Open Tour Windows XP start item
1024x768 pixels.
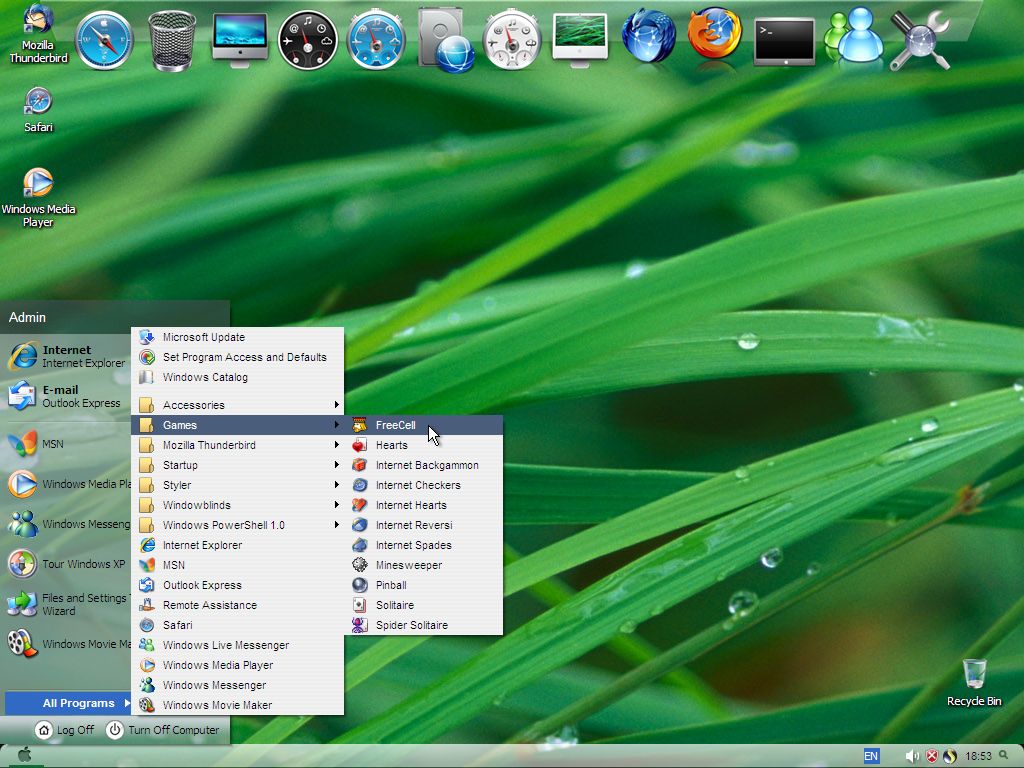pyautogui.click(x=67, y=564)
